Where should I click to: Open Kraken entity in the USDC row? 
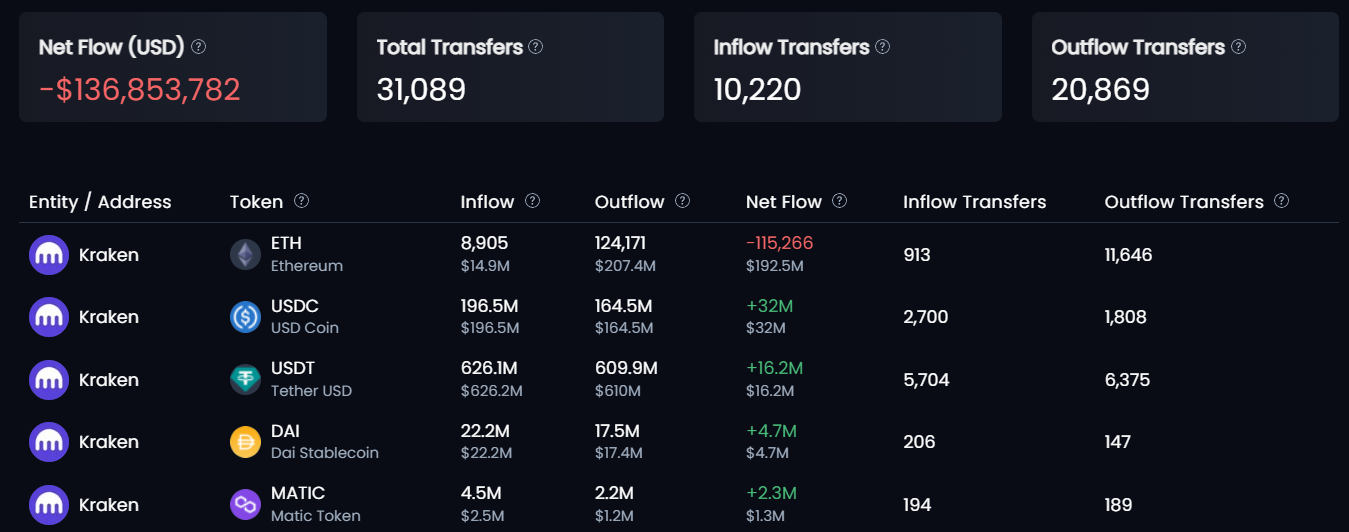[109, 317]
